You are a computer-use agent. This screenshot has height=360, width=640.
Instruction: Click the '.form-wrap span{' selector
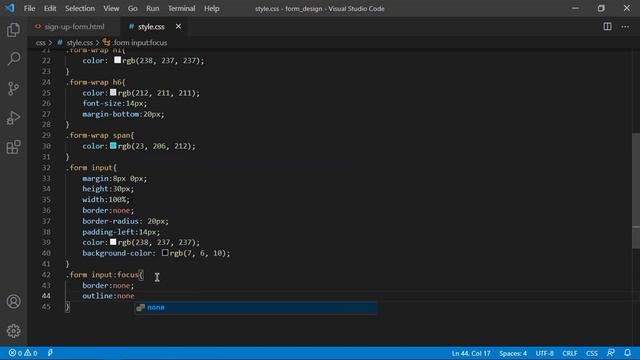pos(100,135)
